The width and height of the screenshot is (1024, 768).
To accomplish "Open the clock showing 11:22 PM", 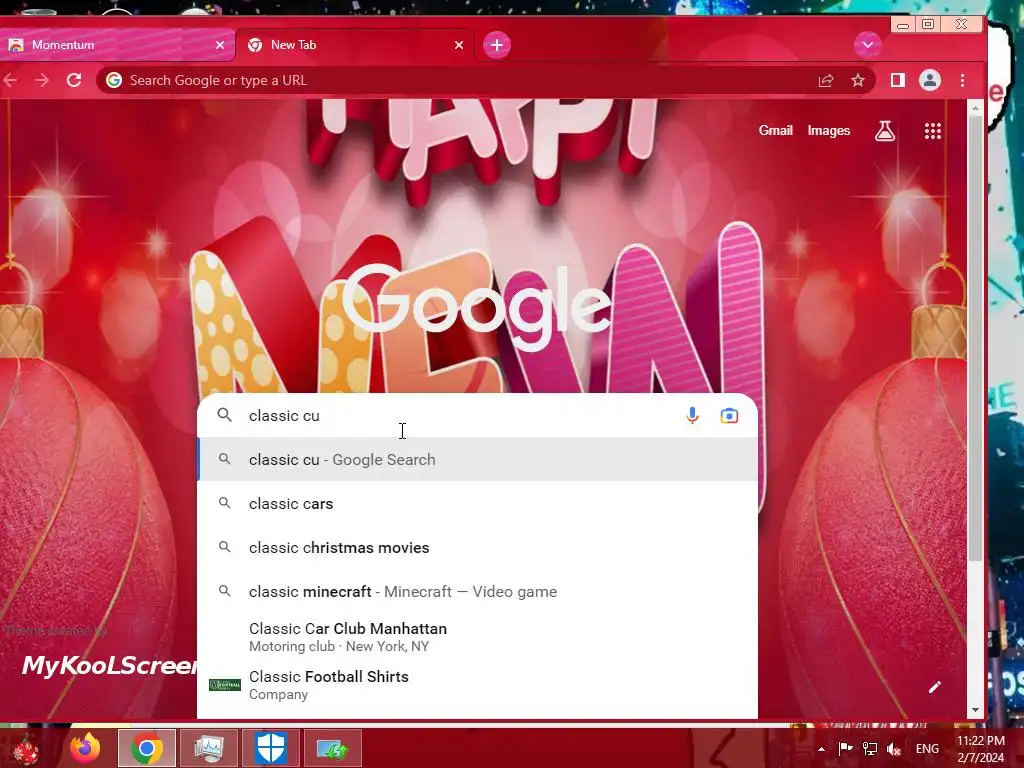I will pyautogui.click(x=980, y=749).
